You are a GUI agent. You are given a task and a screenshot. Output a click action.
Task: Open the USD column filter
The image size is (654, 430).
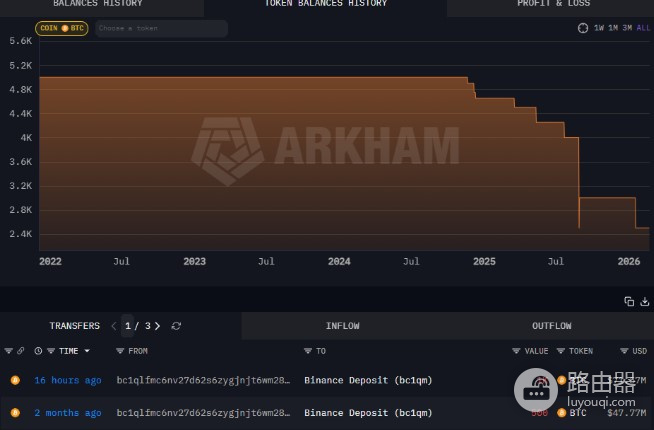tap(624, 351)
